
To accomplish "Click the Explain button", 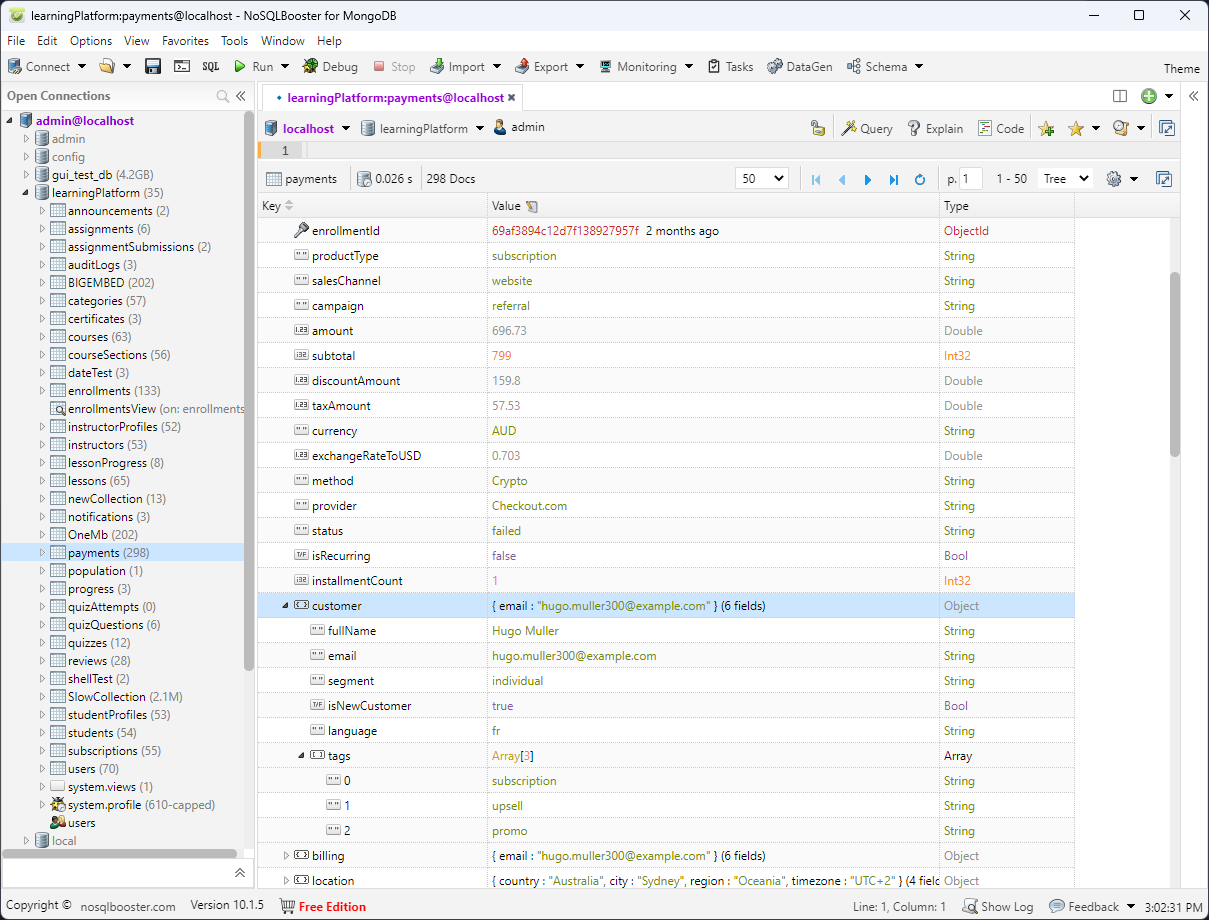I will coord(935,128).
